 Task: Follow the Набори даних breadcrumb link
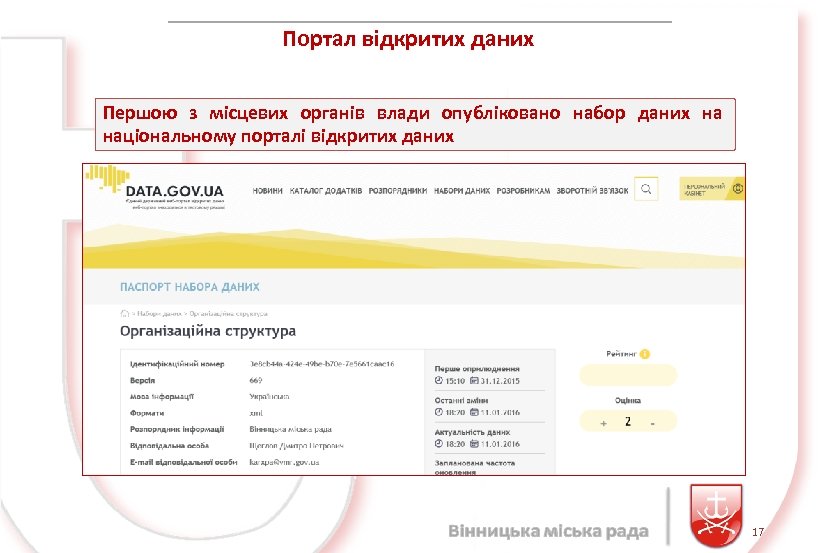point(159,313)
